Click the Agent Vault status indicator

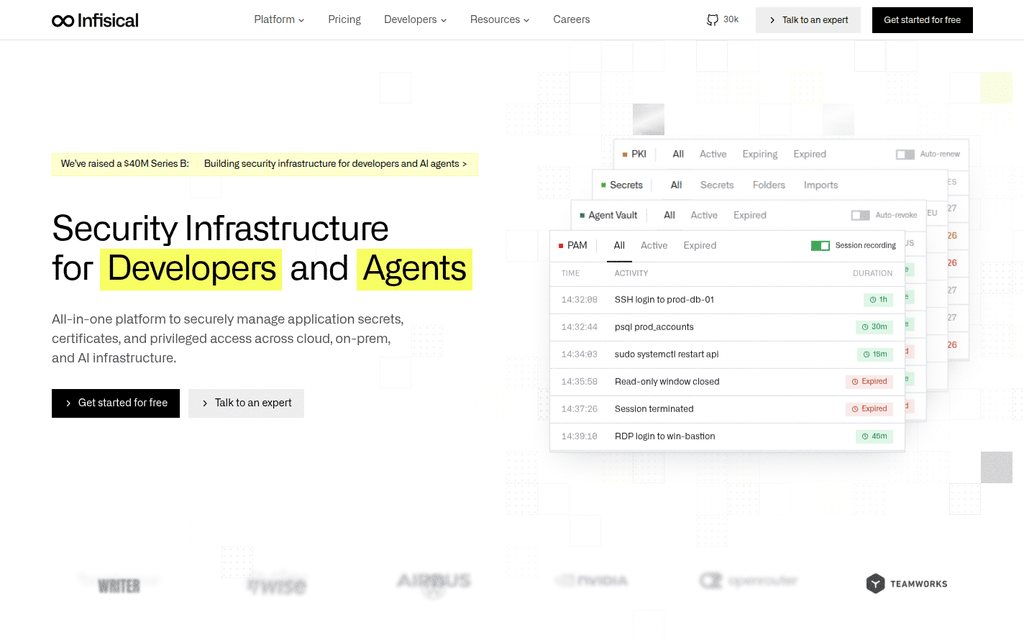point(582,216)
